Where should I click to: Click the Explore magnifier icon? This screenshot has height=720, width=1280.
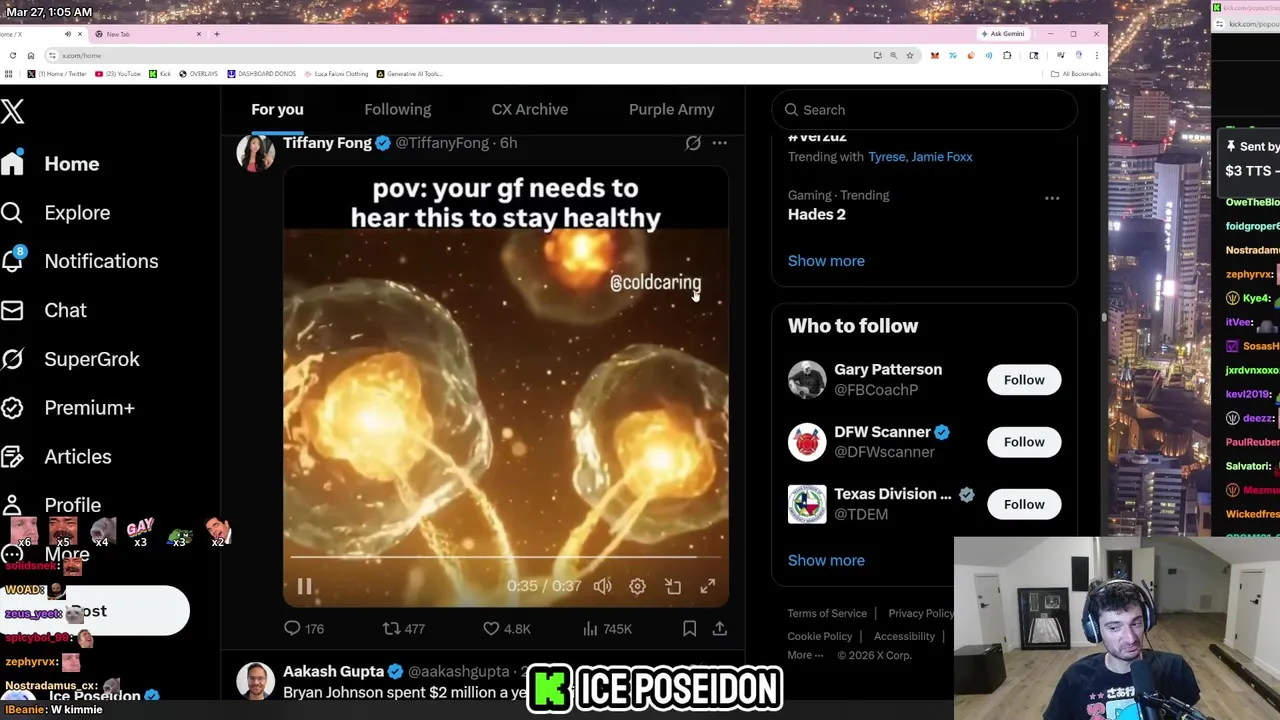(x=12, y=213)
